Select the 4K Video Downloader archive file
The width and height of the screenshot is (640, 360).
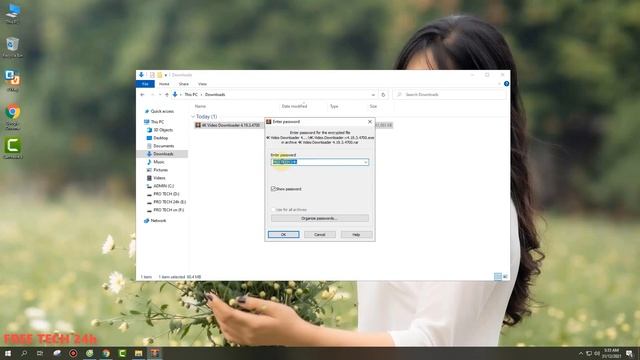click(231, 125)
